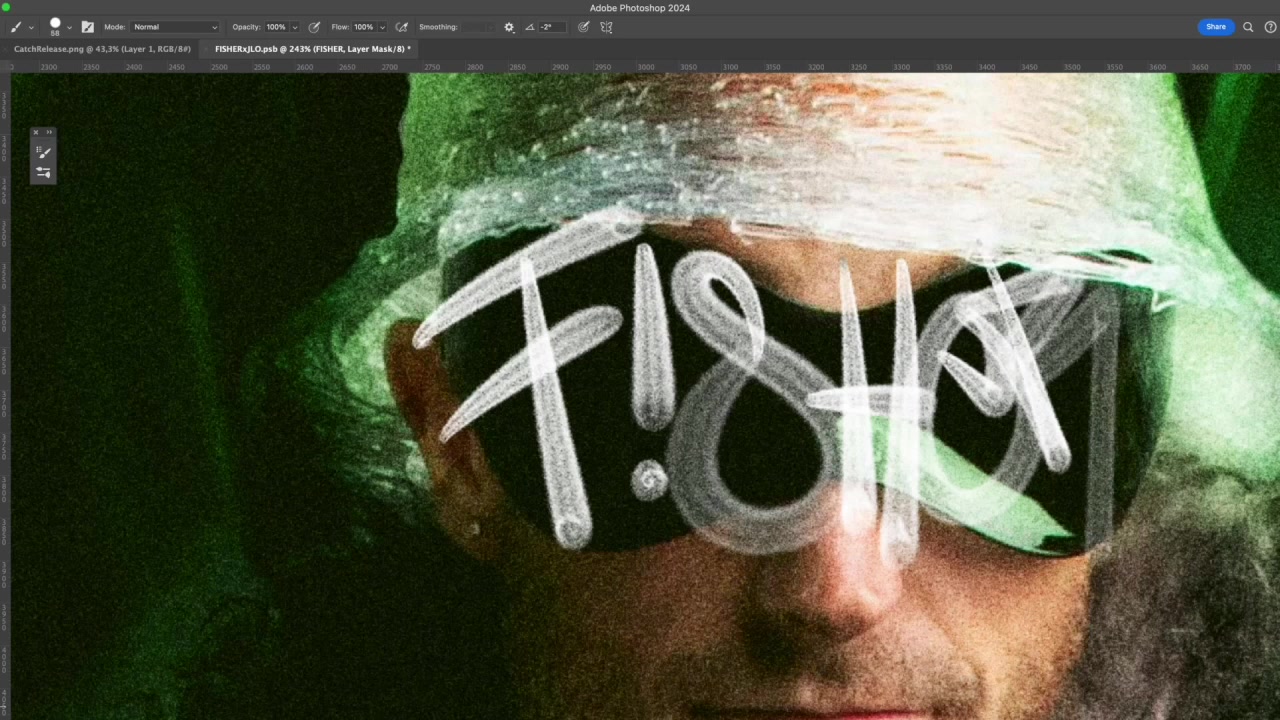
Task: Open the Search magnifier icon
Action: [1248, 27]
